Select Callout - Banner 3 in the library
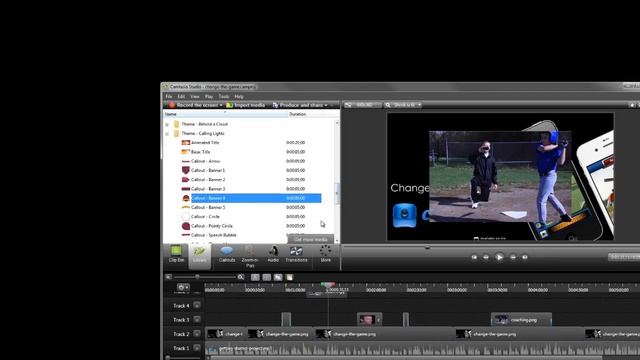The height and width of the screenshot is (360, 640). (208, 189)
